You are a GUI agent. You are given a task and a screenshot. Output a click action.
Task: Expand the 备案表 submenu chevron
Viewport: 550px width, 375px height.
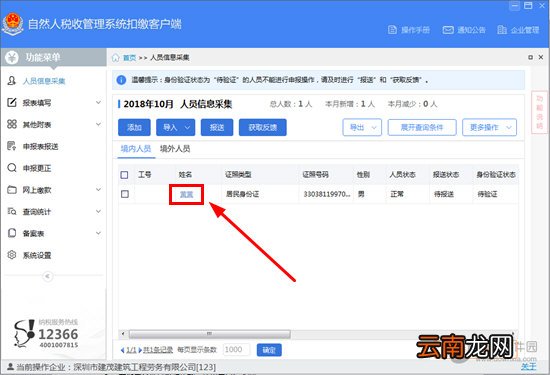click(99, 233)
